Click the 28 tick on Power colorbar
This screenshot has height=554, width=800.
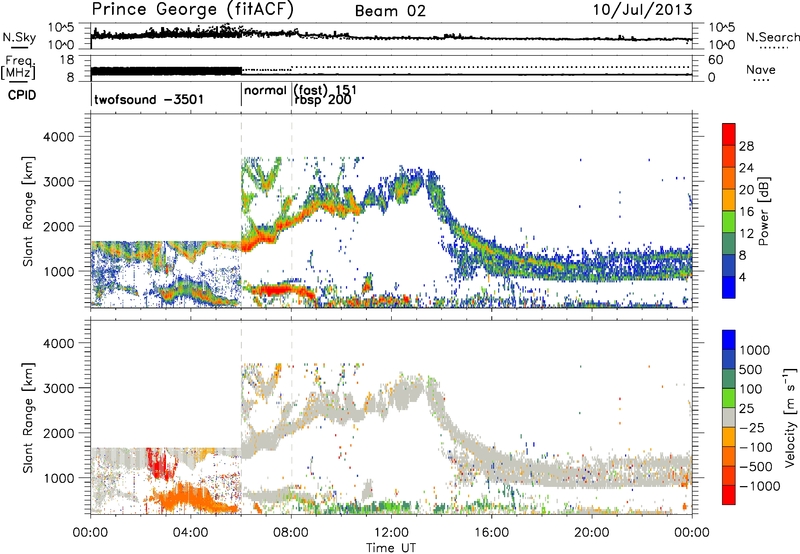pos(746,146)
